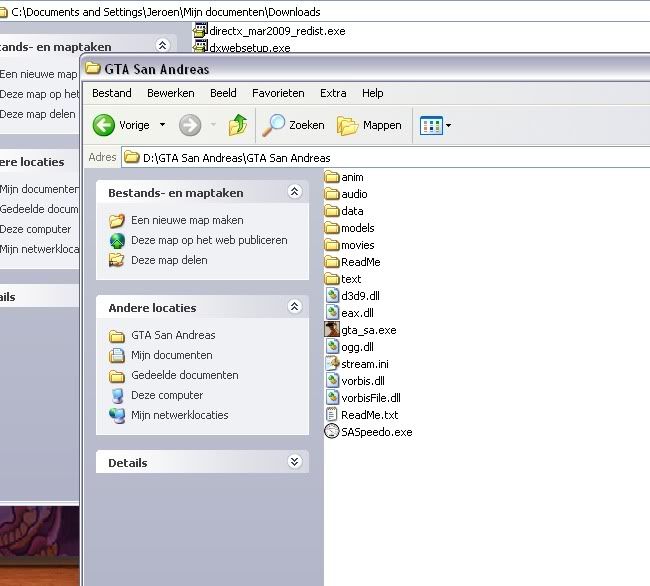Viewport: 650px width, 586px height.
Task: Expand the Details panel
Action: pos(294,461)
